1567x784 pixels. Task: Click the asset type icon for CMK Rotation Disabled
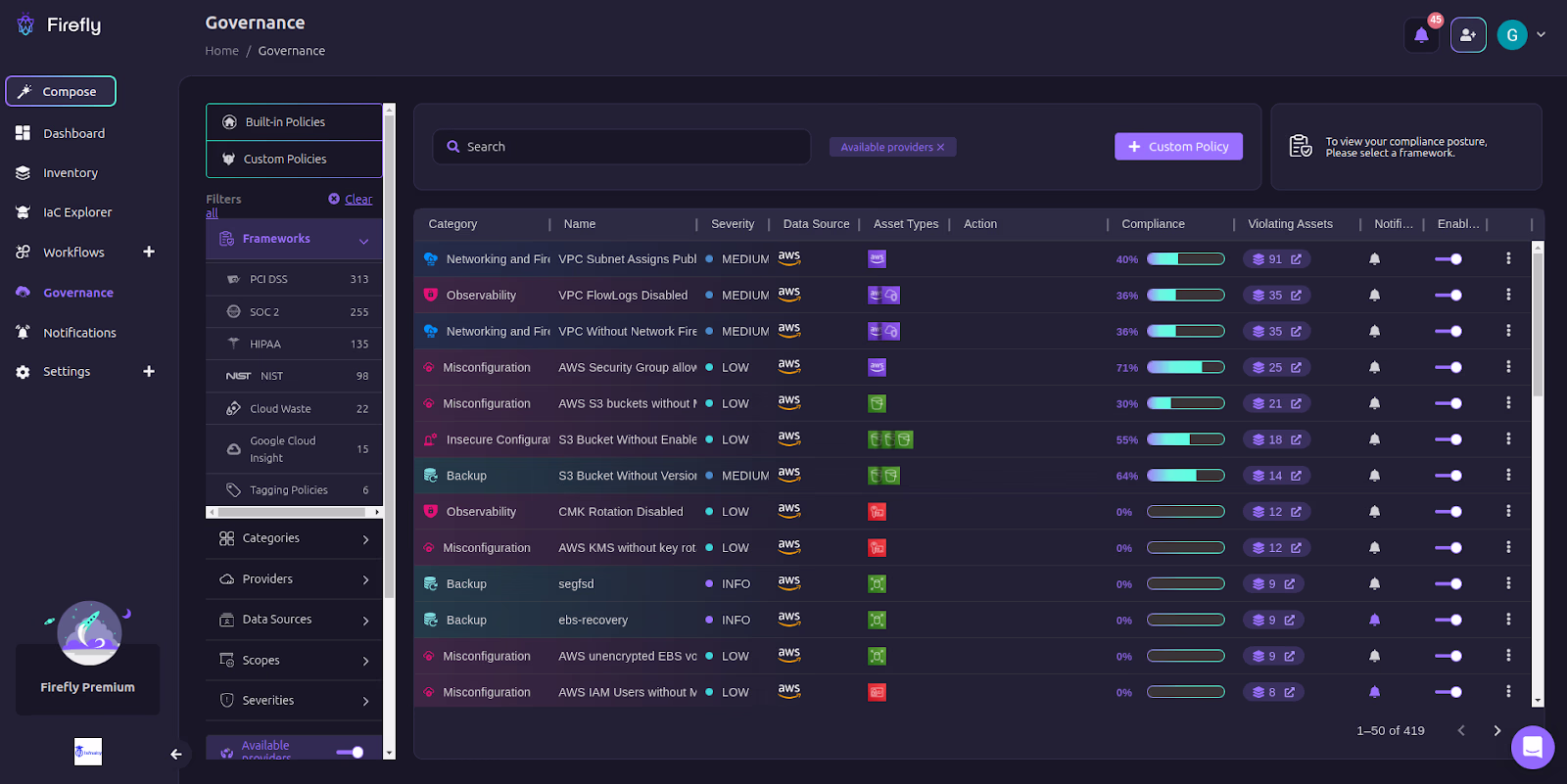[877, 512]
